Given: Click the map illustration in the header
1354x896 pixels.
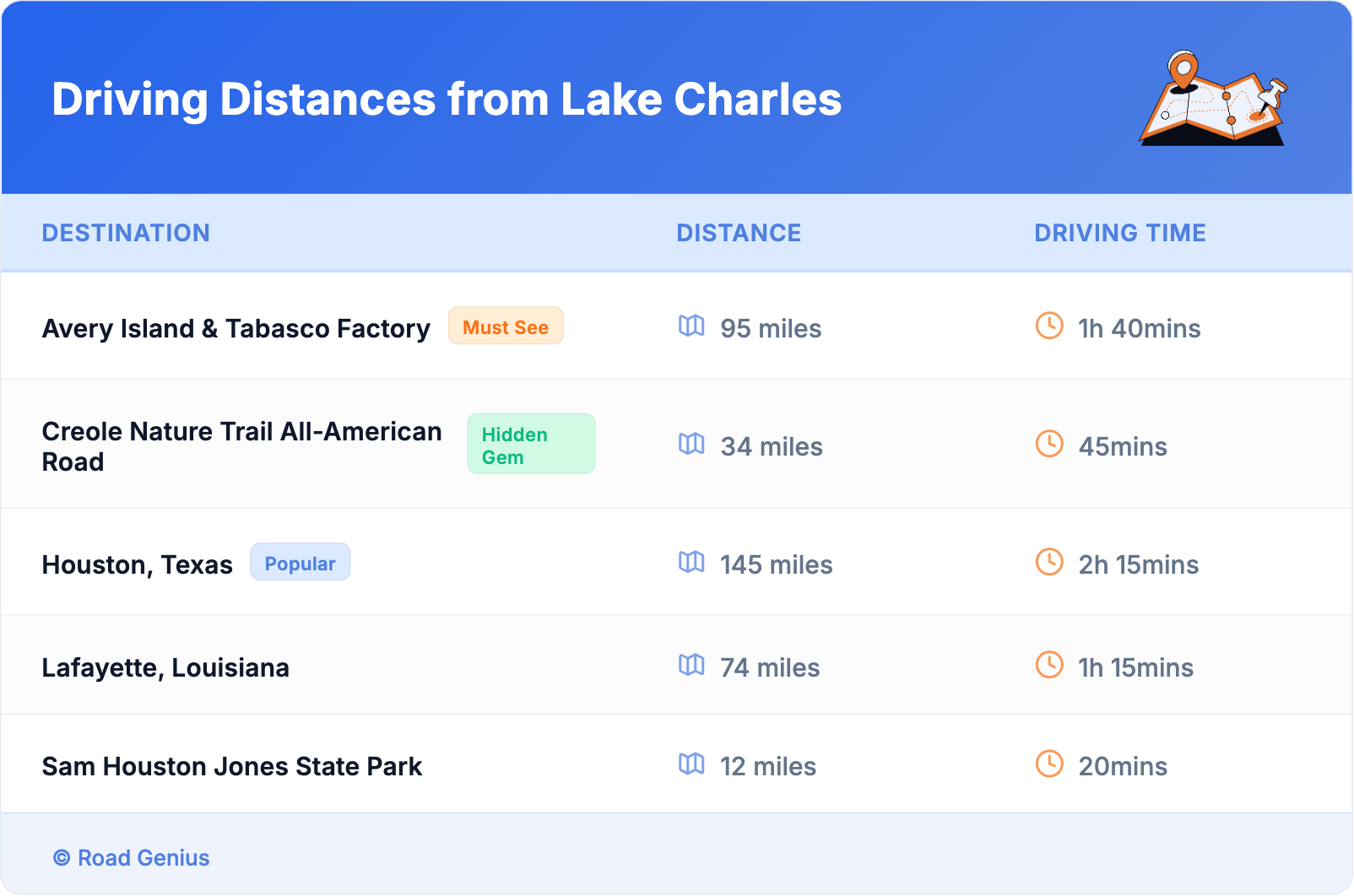Looking at the screenshot, I should coord(1213,100).
